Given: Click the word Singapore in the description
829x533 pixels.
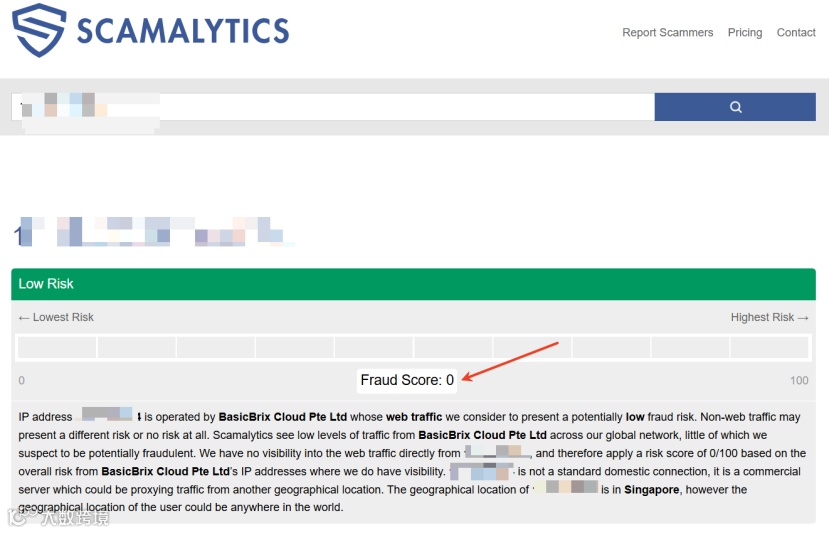Looking at the screenshot, I should coord(651,490).
